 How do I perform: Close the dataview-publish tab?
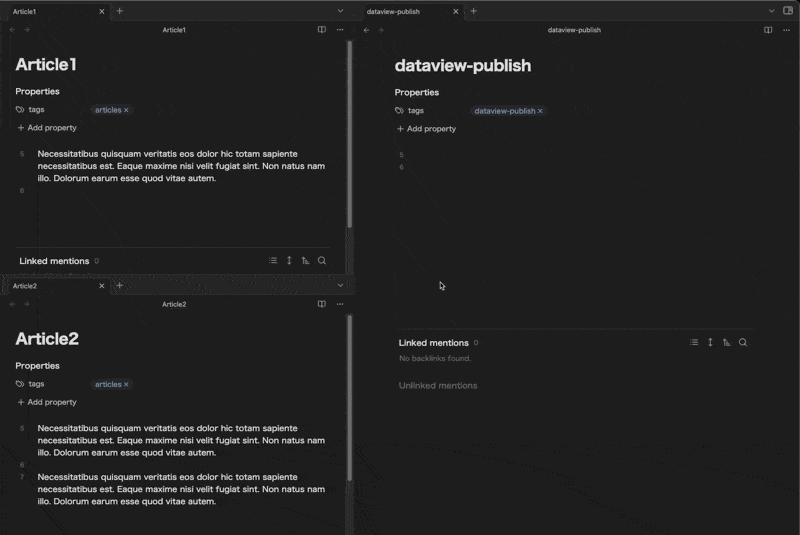(456, 11)
